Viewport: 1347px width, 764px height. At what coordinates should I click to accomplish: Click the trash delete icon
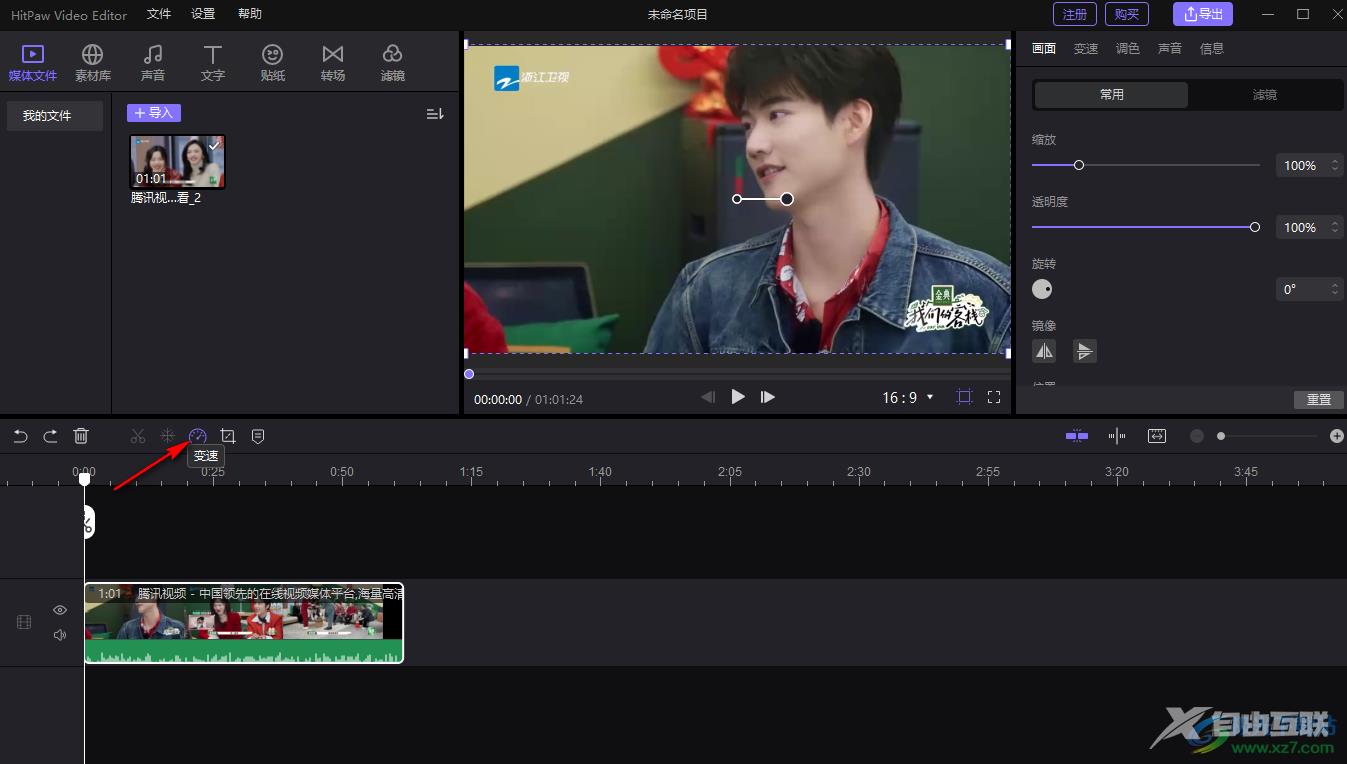[x=81, y=436]
